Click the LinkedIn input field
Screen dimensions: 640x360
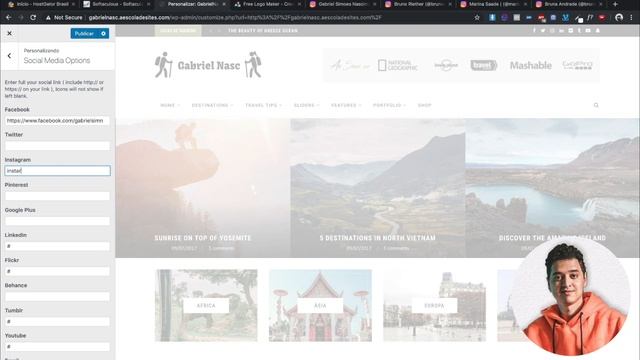tap(57, 246)
